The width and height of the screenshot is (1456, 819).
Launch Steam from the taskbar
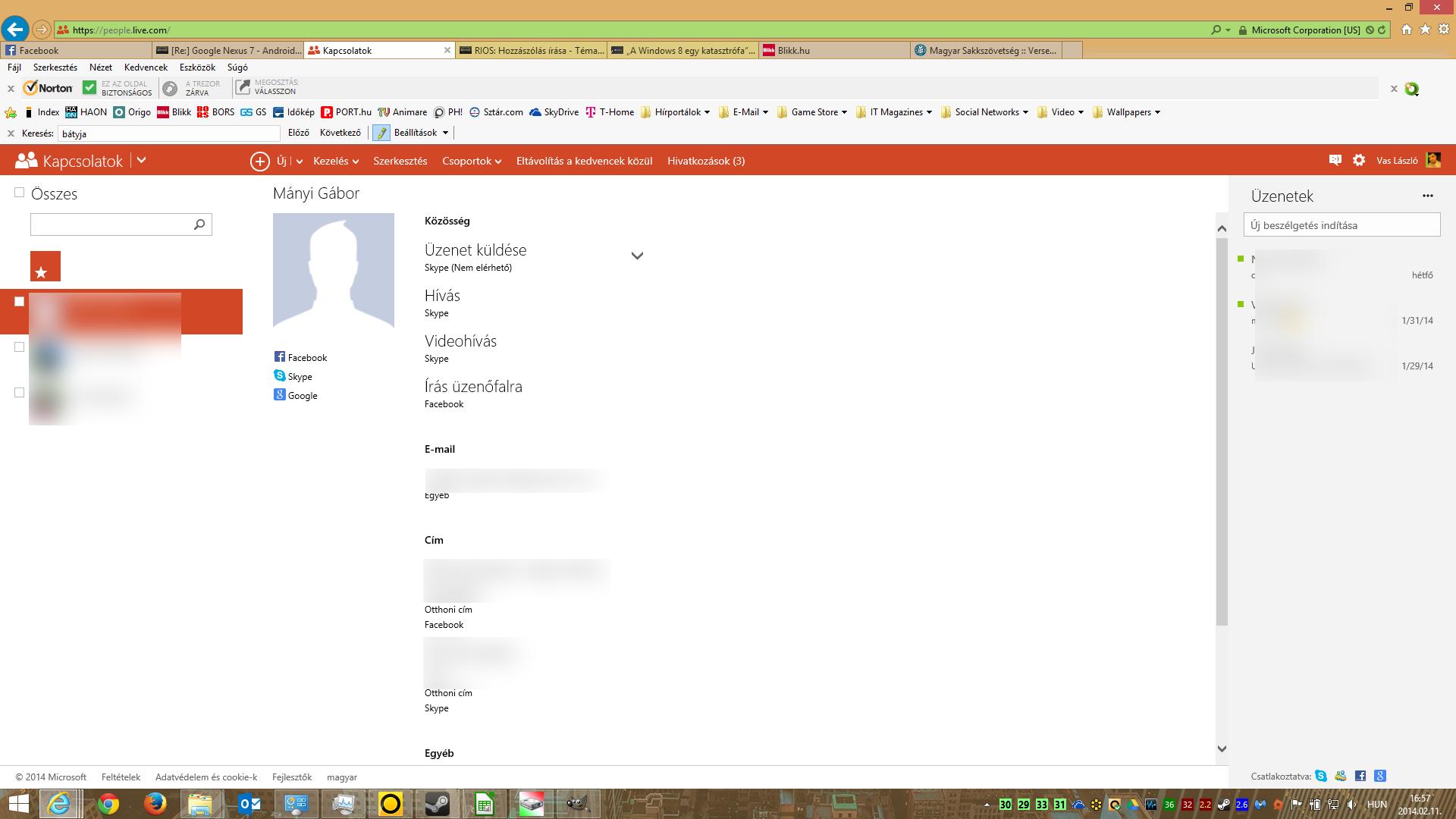coord(437,804)
